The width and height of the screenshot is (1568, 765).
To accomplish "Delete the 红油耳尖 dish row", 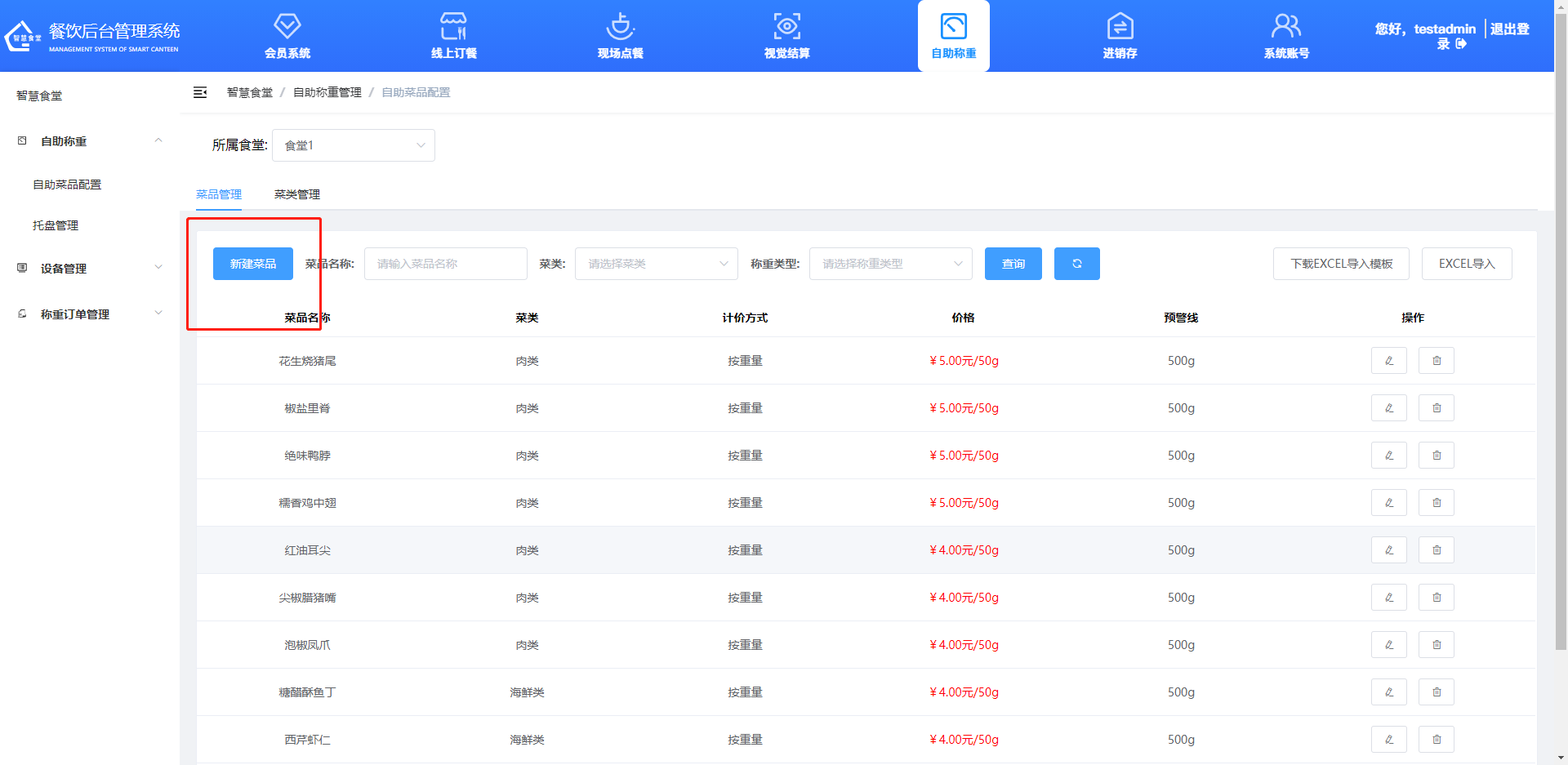I will (x=1436, y=550).
